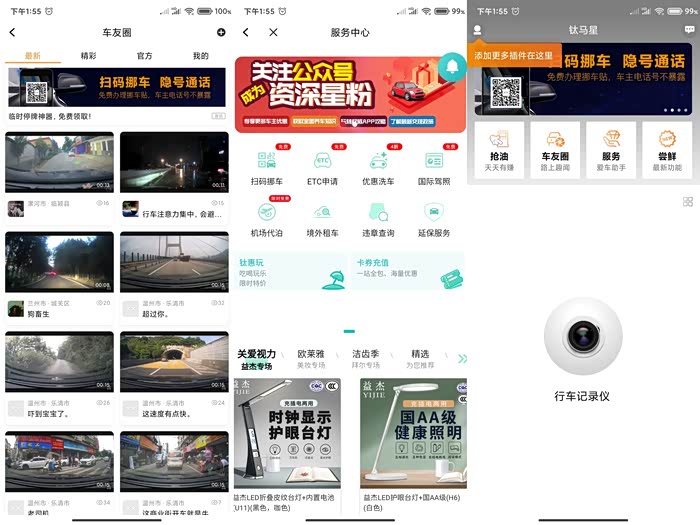Open the 国际驾照 service
Image resolution: width=700 pixels, height=525 pixels.
434,168
